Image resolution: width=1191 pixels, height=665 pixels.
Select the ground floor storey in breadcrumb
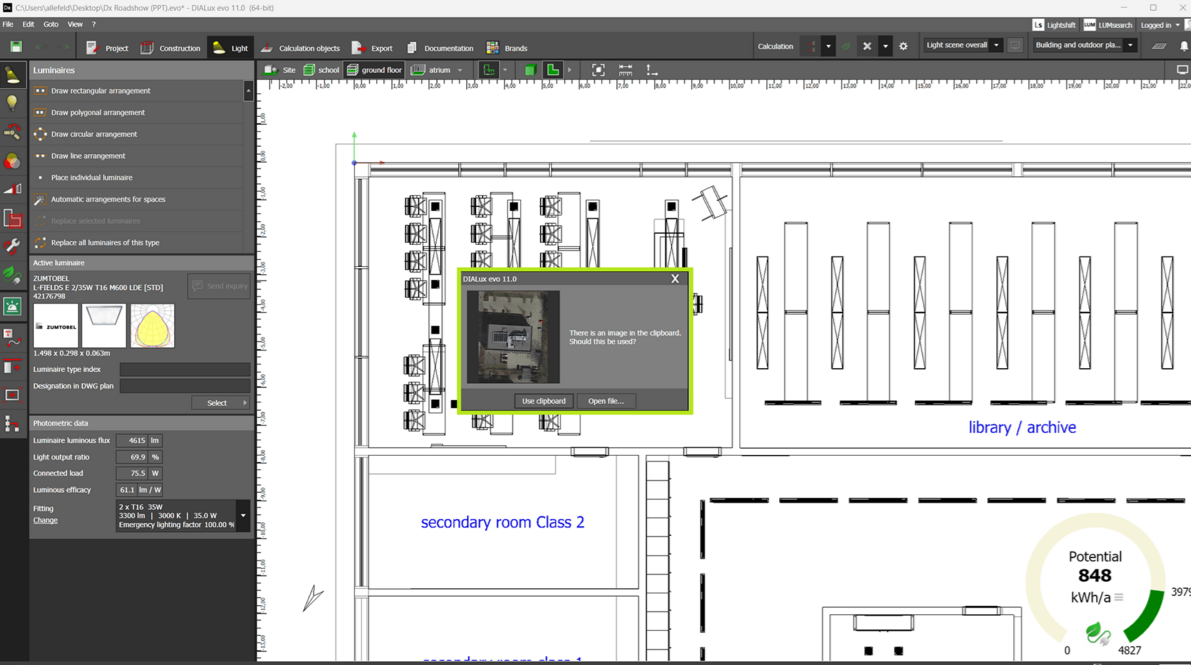pyautogui.click(x=374, y=70)
